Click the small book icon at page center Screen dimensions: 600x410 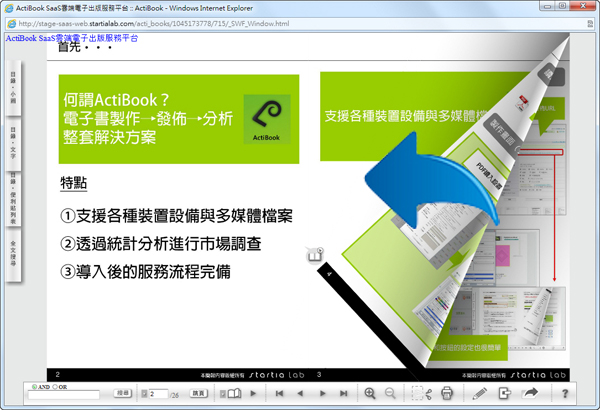pos(315,255)
